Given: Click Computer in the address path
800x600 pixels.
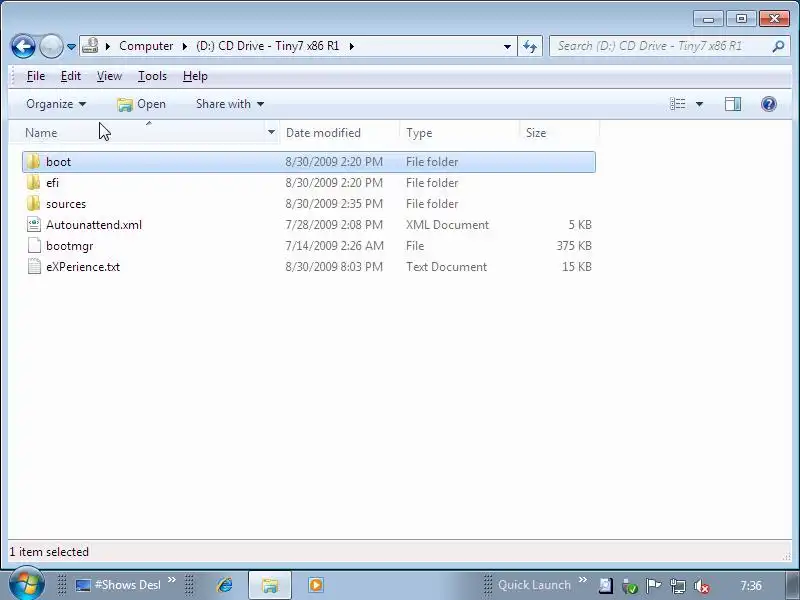Looking at the screenshot, I should [146, 46].
